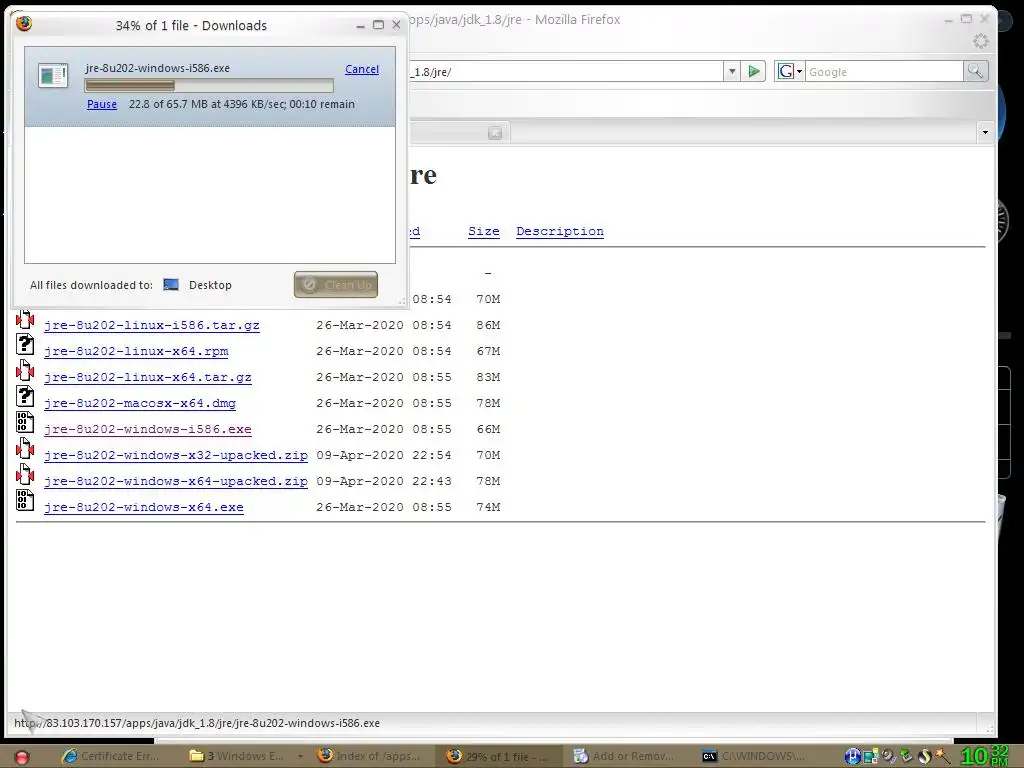The image size is (1024, 768).
Task: Click the wand icon in system tray
Action: pos(942,756)
